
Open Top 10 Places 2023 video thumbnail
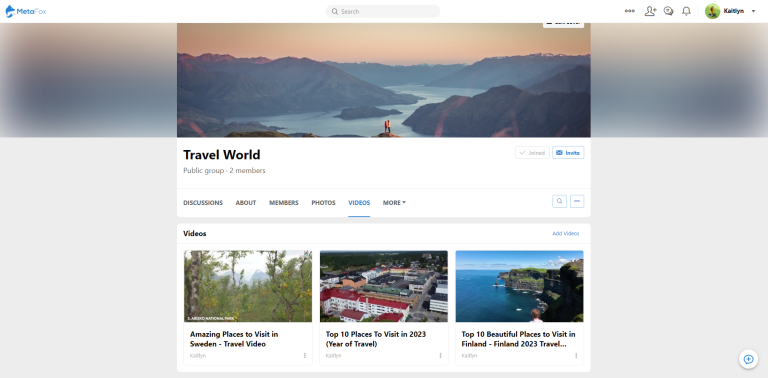click(384, 286)
